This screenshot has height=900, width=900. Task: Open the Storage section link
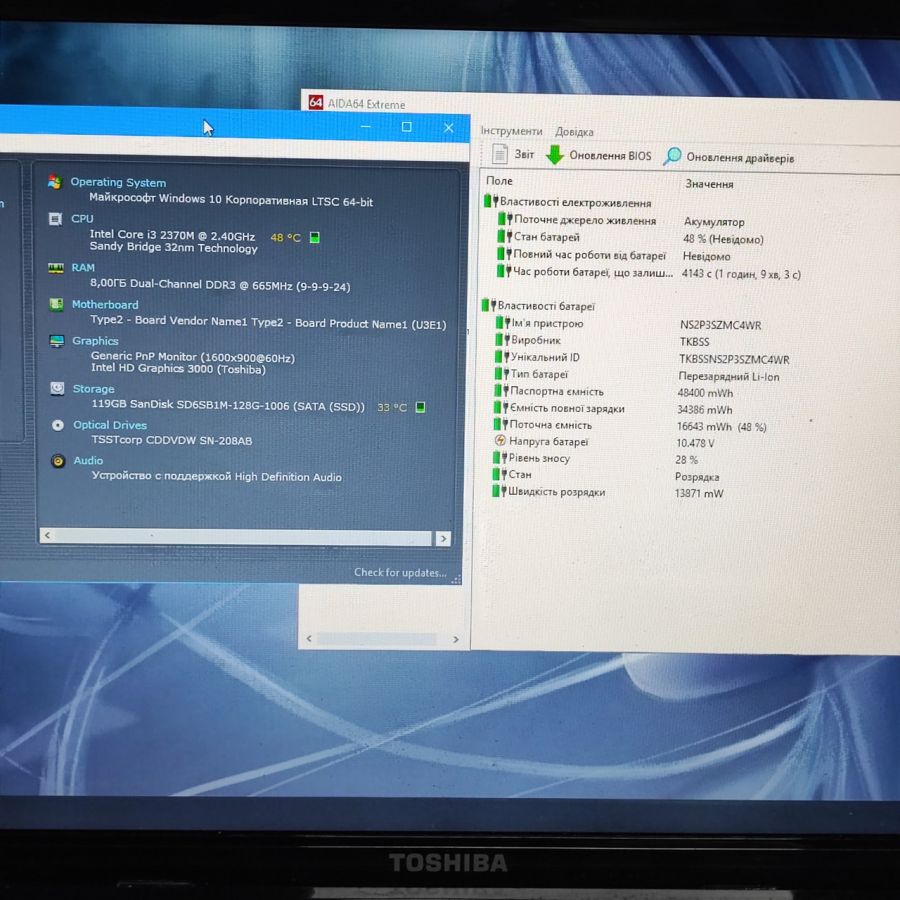click(94, 389)
